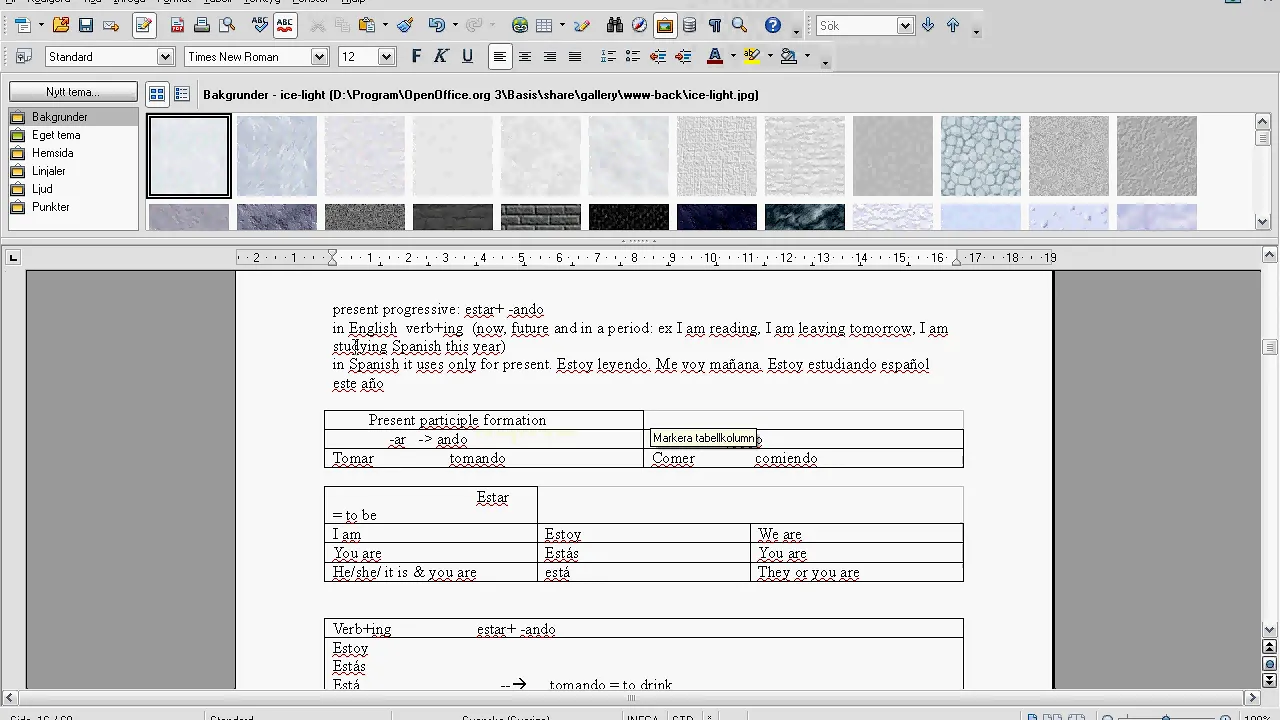Open the Sök search box dropdown
This screenshot has width=1280, height=720.
(x=905, y=26)
